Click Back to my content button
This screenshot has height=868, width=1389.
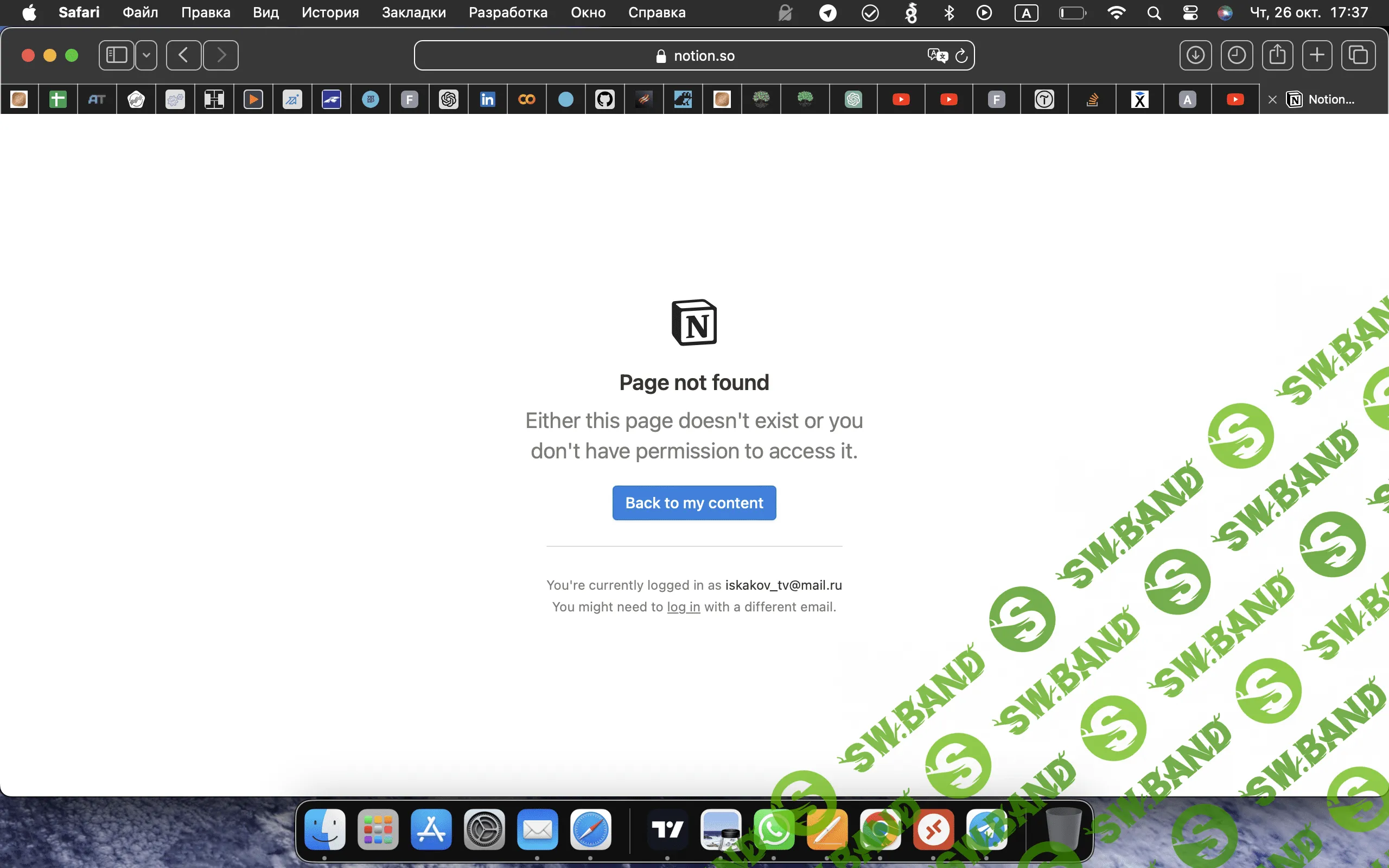pos(694,503)
